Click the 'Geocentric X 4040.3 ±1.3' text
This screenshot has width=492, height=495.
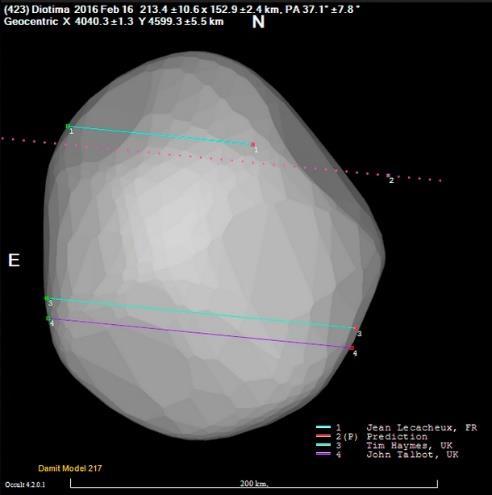[68, 22]
